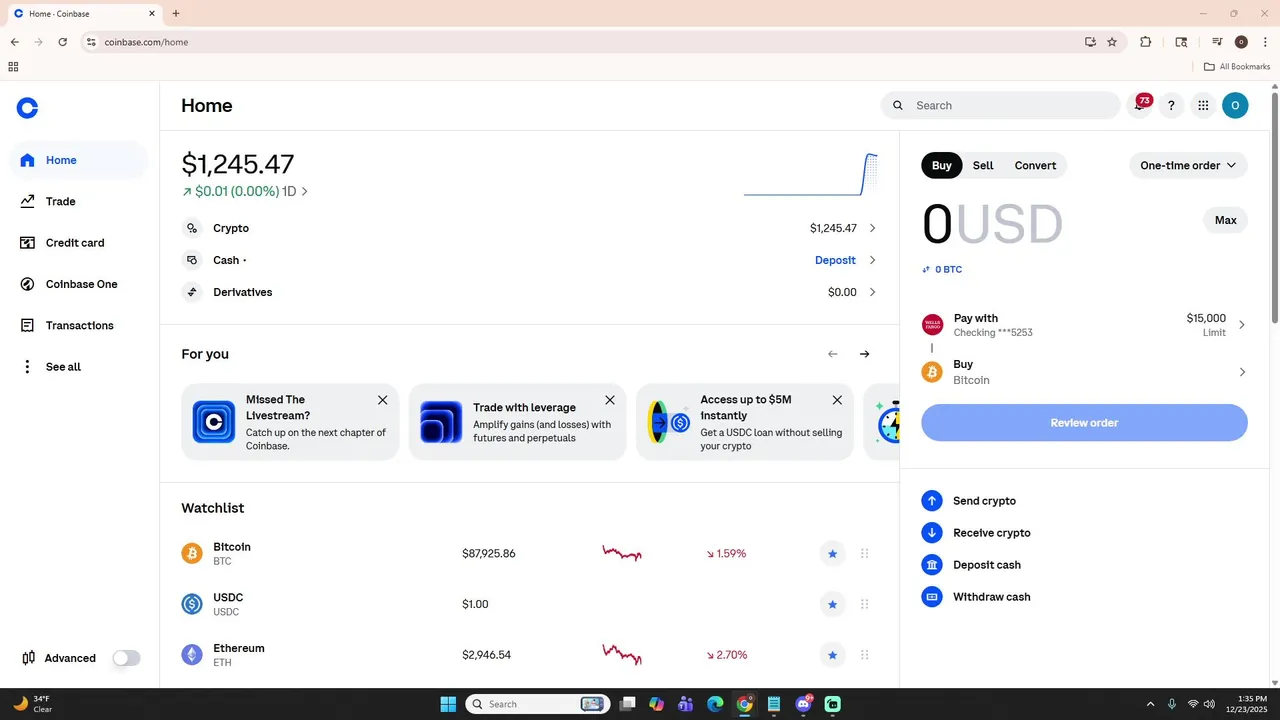1280x720 pixels.
Task: Click Bitcoin price $87,925.86
Action: pyautogui.click(x=489, y=554)
